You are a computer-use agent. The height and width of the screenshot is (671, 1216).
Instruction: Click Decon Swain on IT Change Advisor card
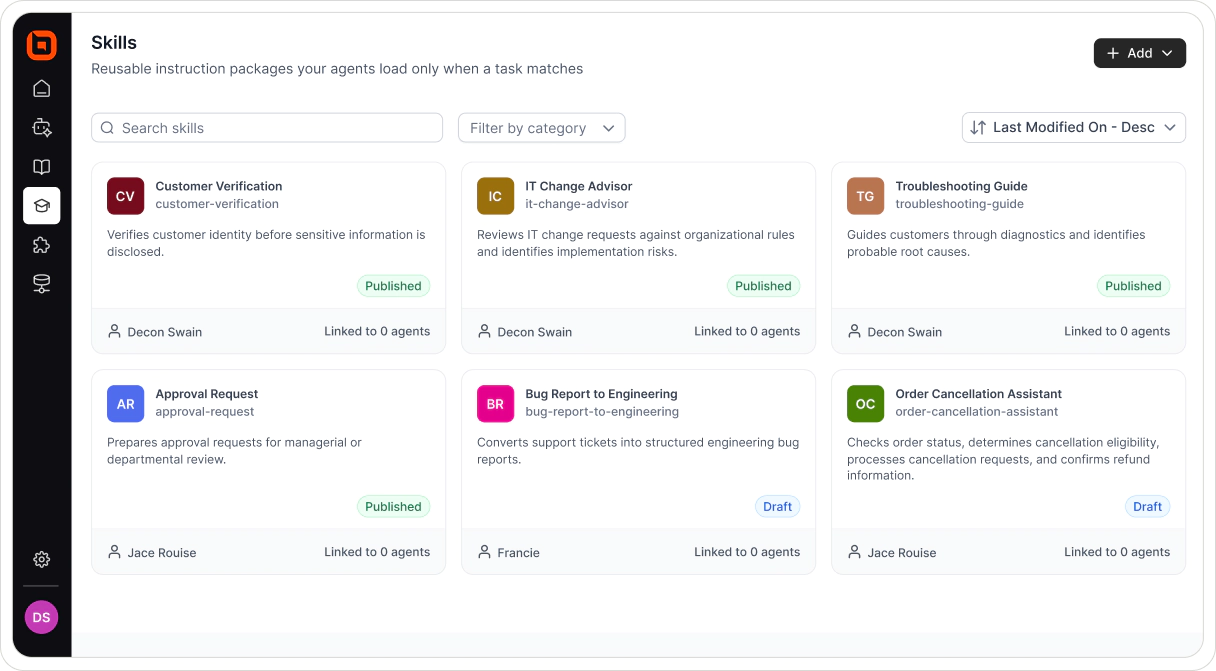click(x=535, y=332)
